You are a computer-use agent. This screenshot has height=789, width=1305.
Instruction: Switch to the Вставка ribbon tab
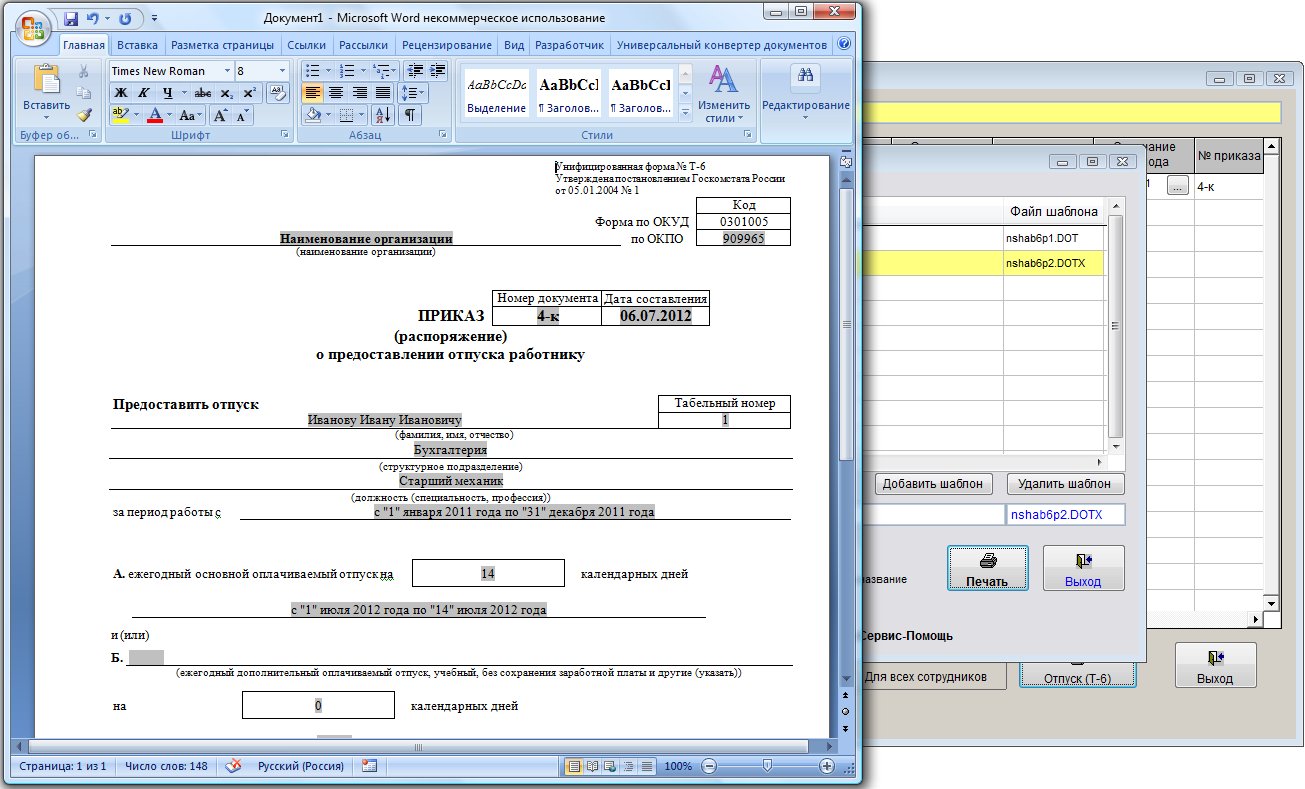[x=137, y=45]
